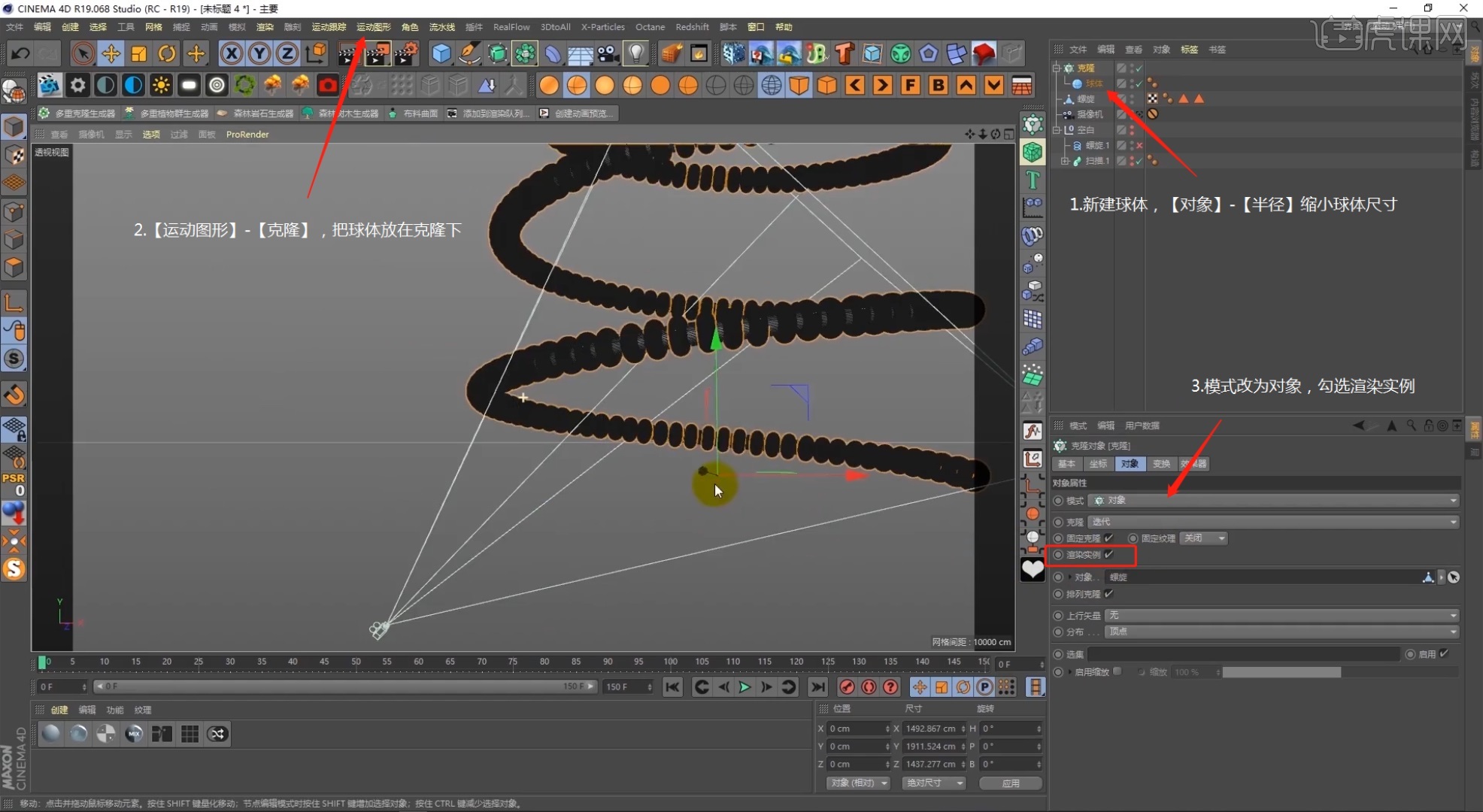Expand the 扫描.1 tree node
The image size is (1483, 812).
pyautogui.click(x=1064, y=161)
